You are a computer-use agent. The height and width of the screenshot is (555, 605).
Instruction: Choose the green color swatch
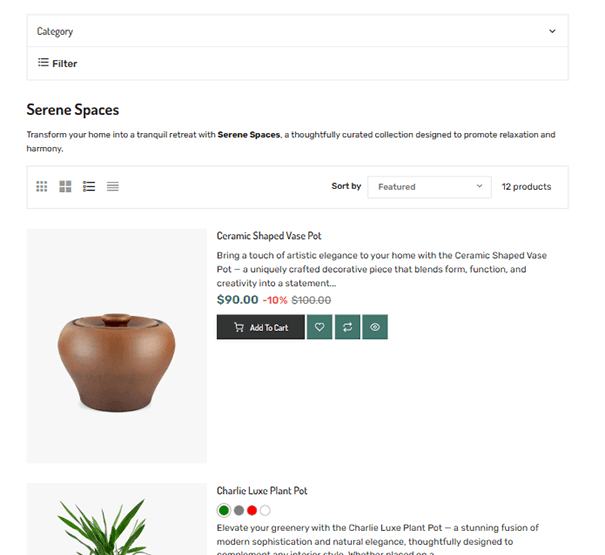point(224,511)
